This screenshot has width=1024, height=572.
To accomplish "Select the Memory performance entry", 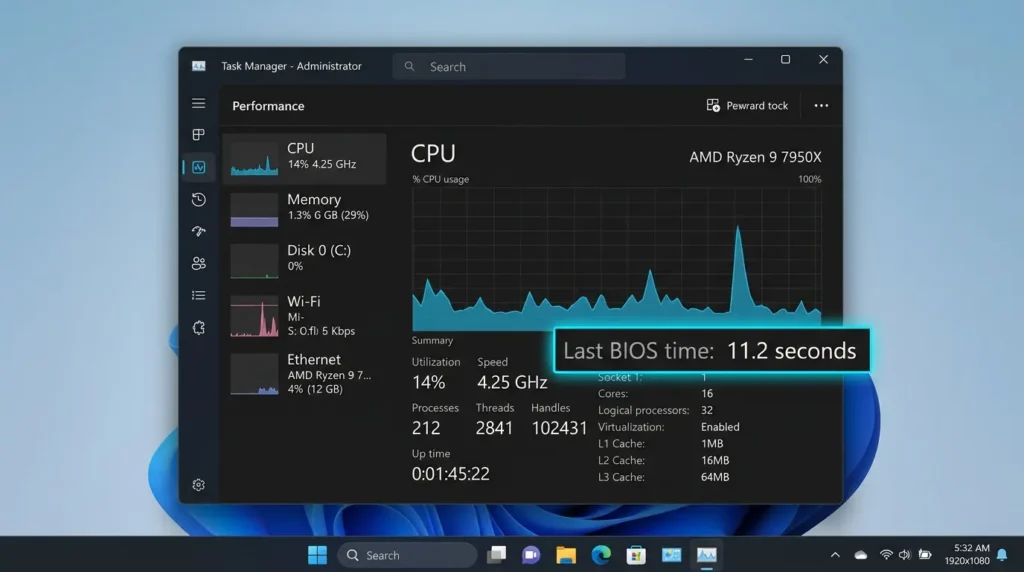I will pos(304,208).
